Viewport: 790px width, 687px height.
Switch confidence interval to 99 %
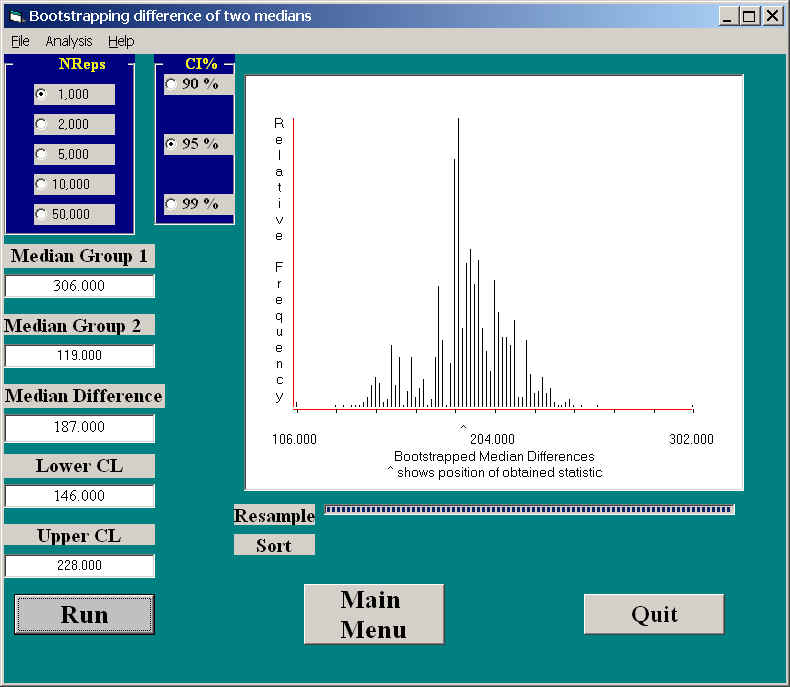(171, 204)
